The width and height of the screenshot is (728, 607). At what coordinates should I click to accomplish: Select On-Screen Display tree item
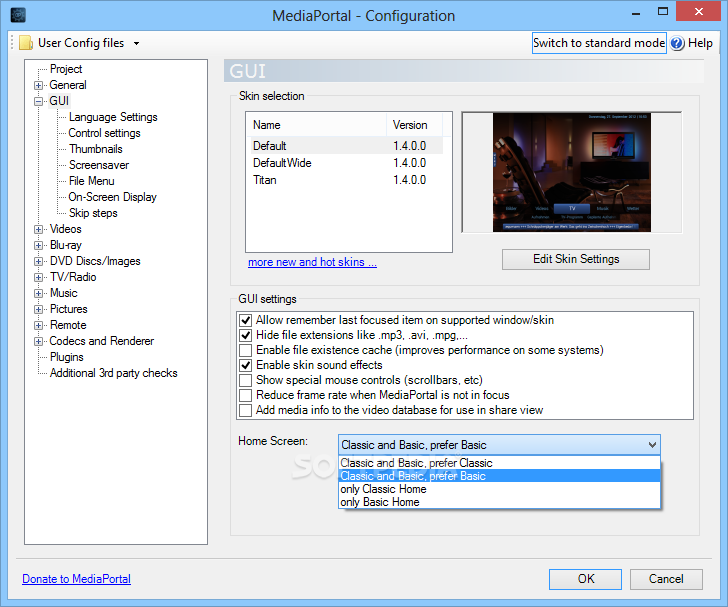click(x=113, y=197)
